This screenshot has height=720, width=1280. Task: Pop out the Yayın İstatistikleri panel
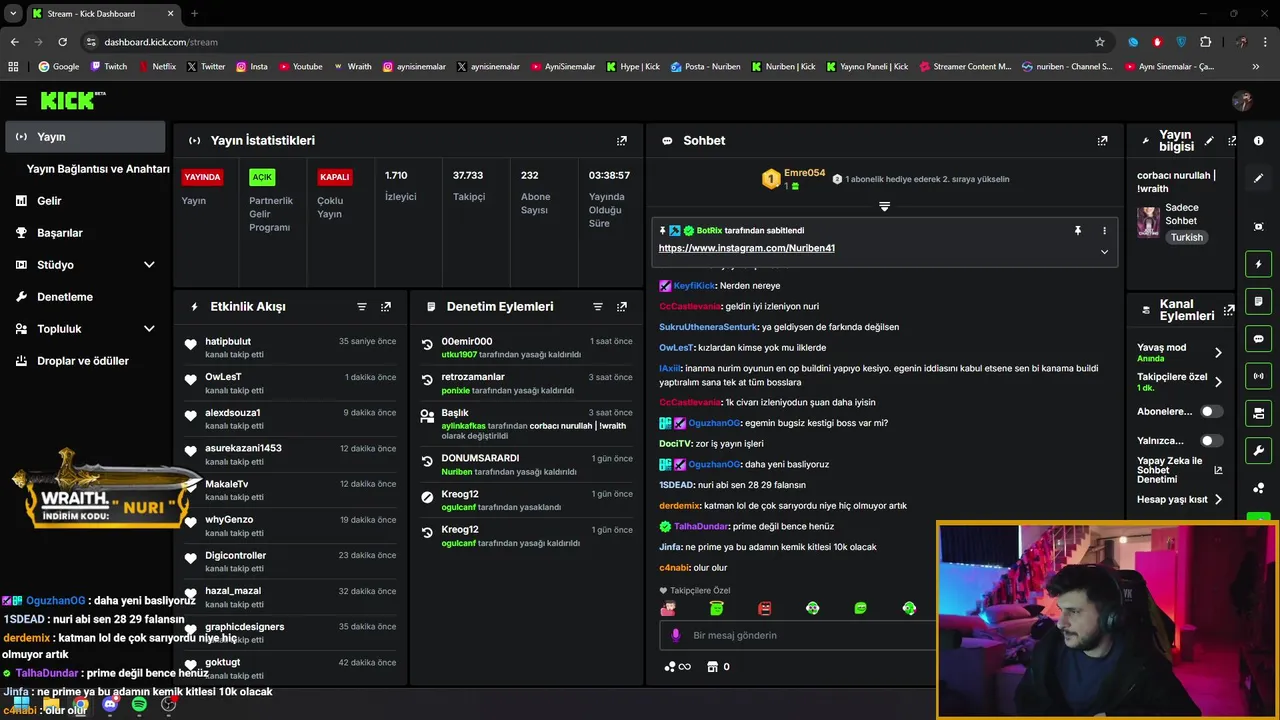pyautogui.click(x=622, y=141)
